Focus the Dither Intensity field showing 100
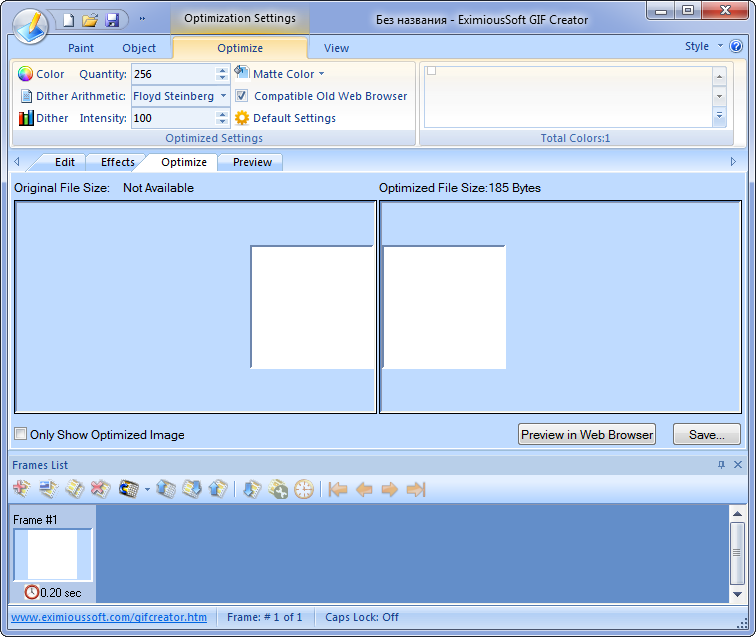The width and height of the screenshot is (756, 637). pyautogui.click(x=173, y=118)
